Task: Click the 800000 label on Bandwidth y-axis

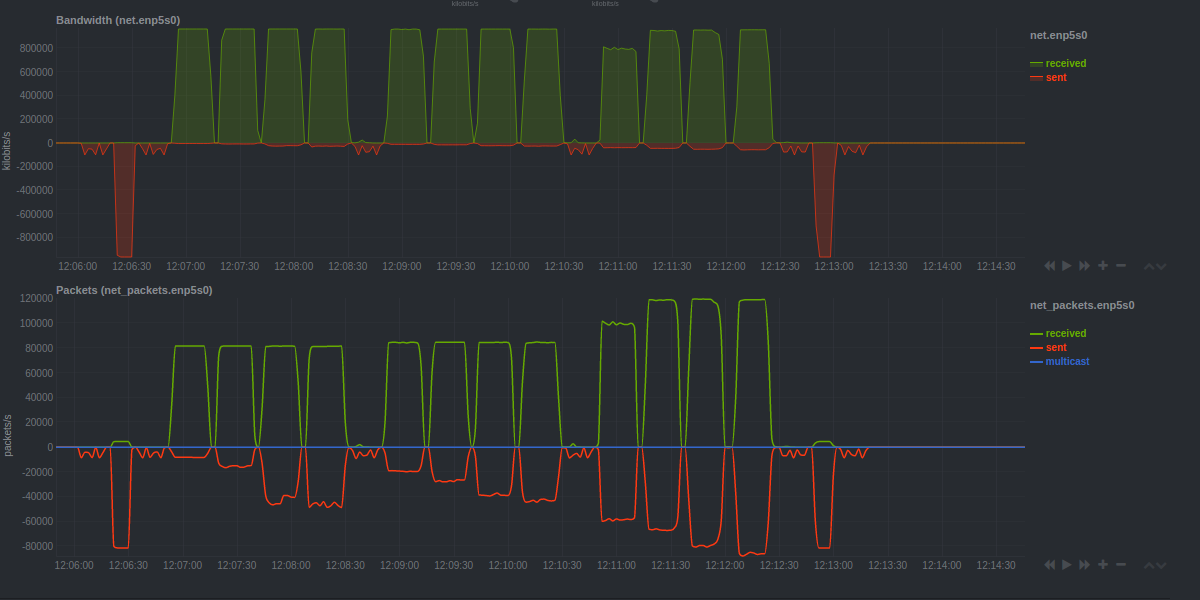Action: (36, 48)
